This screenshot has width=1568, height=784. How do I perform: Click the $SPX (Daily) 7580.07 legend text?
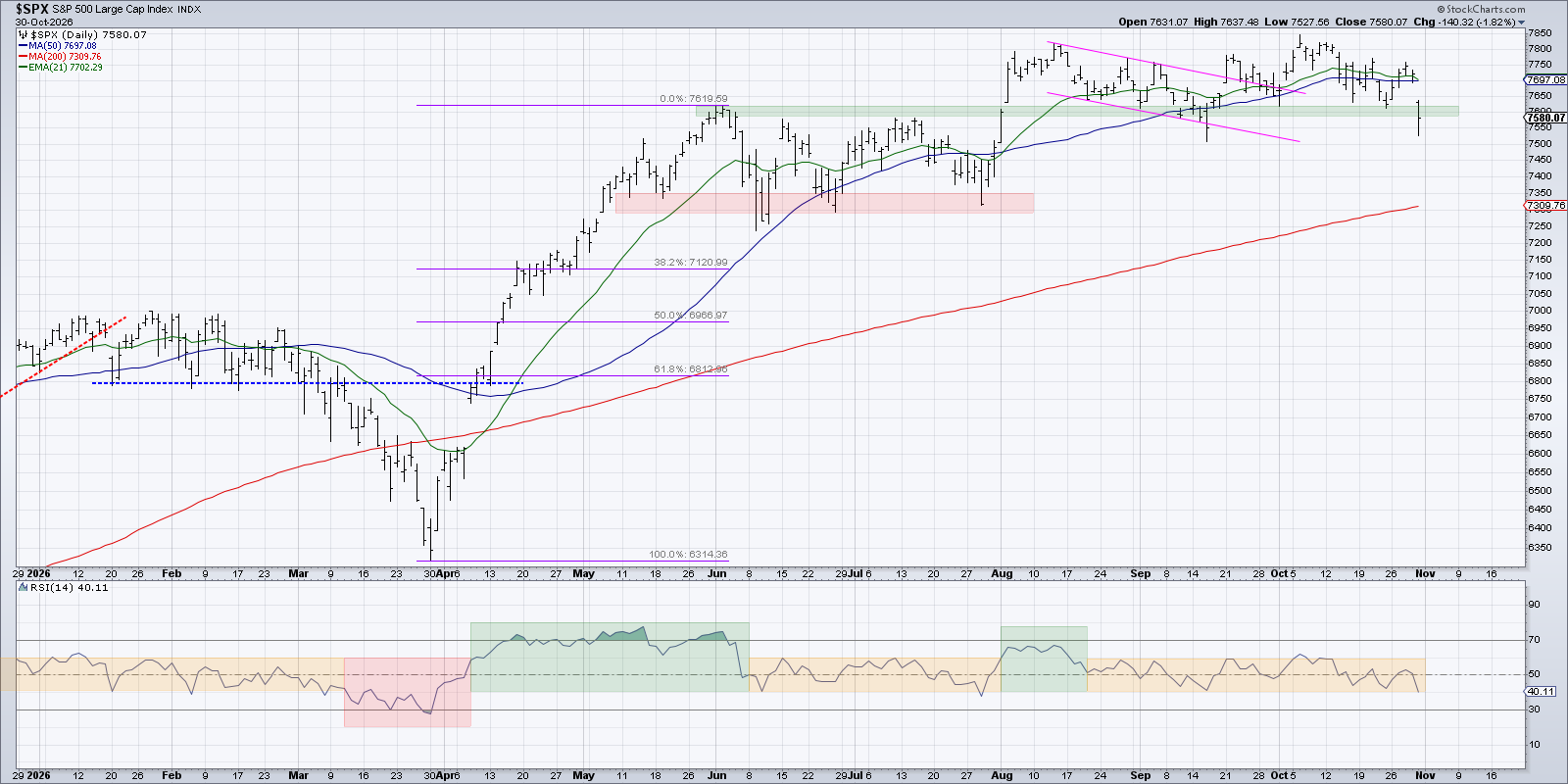pyautogui.click(x=88, y=35)
